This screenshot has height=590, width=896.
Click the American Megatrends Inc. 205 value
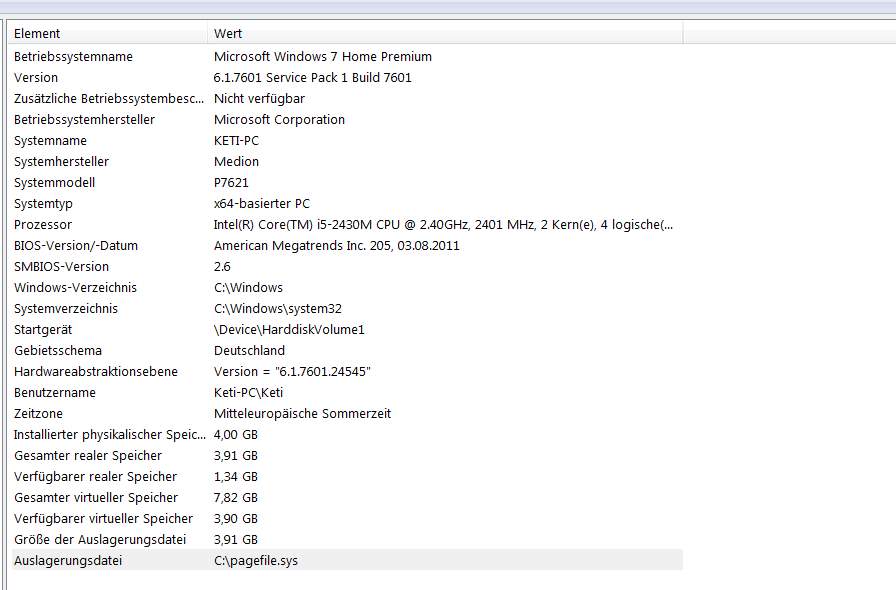337,246
